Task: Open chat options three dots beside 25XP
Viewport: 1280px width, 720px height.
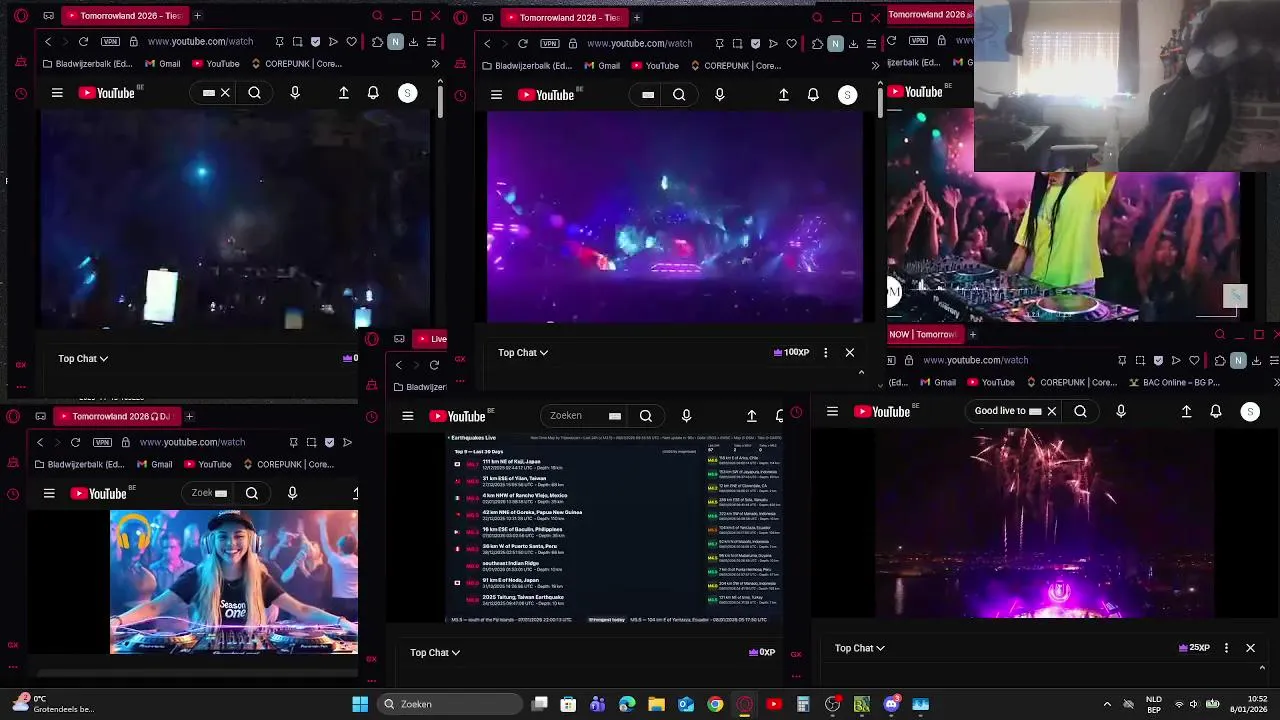Action: tap(1226, 648)
